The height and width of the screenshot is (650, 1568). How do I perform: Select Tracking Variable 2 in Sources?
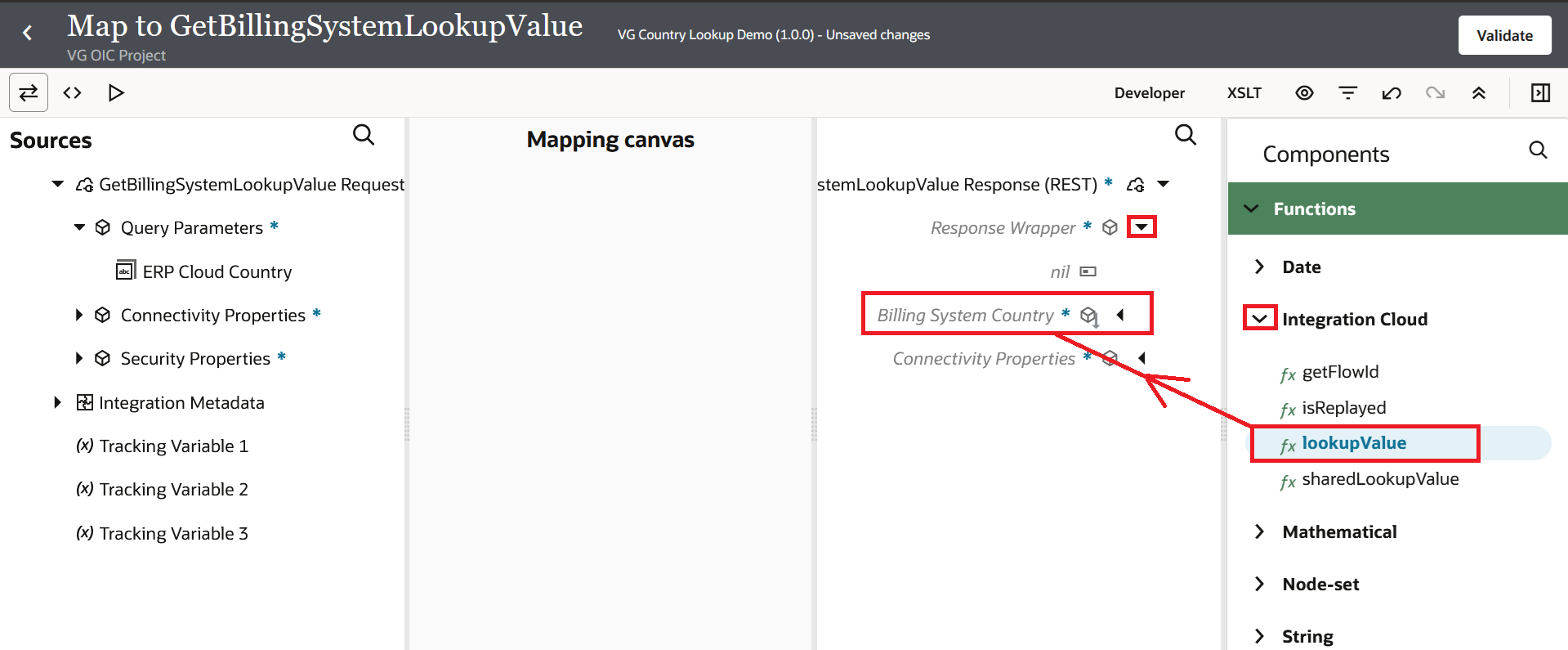(x=173, y=490)
